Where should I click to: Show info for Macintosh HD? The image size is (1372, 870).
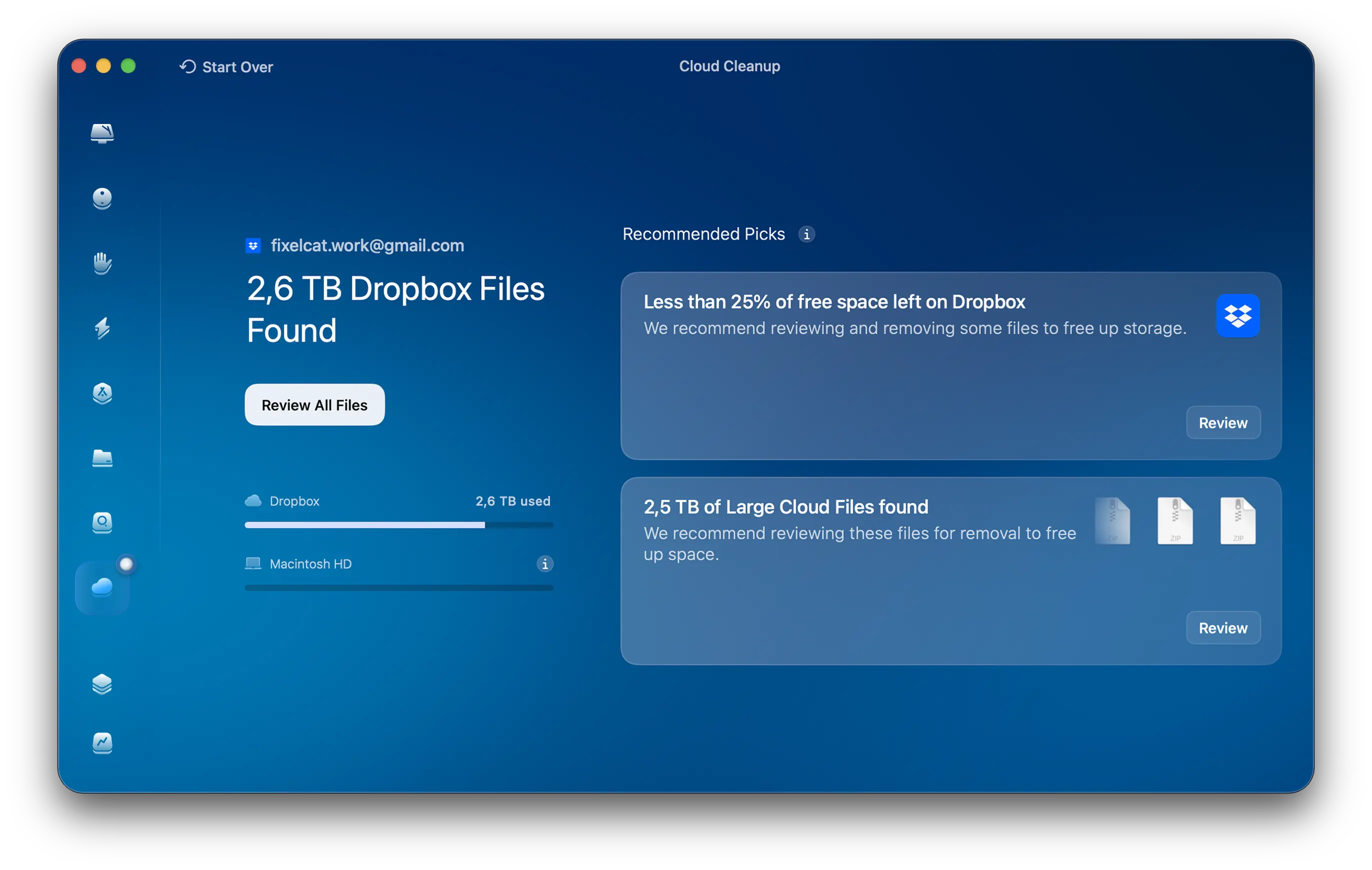point(544,564)
